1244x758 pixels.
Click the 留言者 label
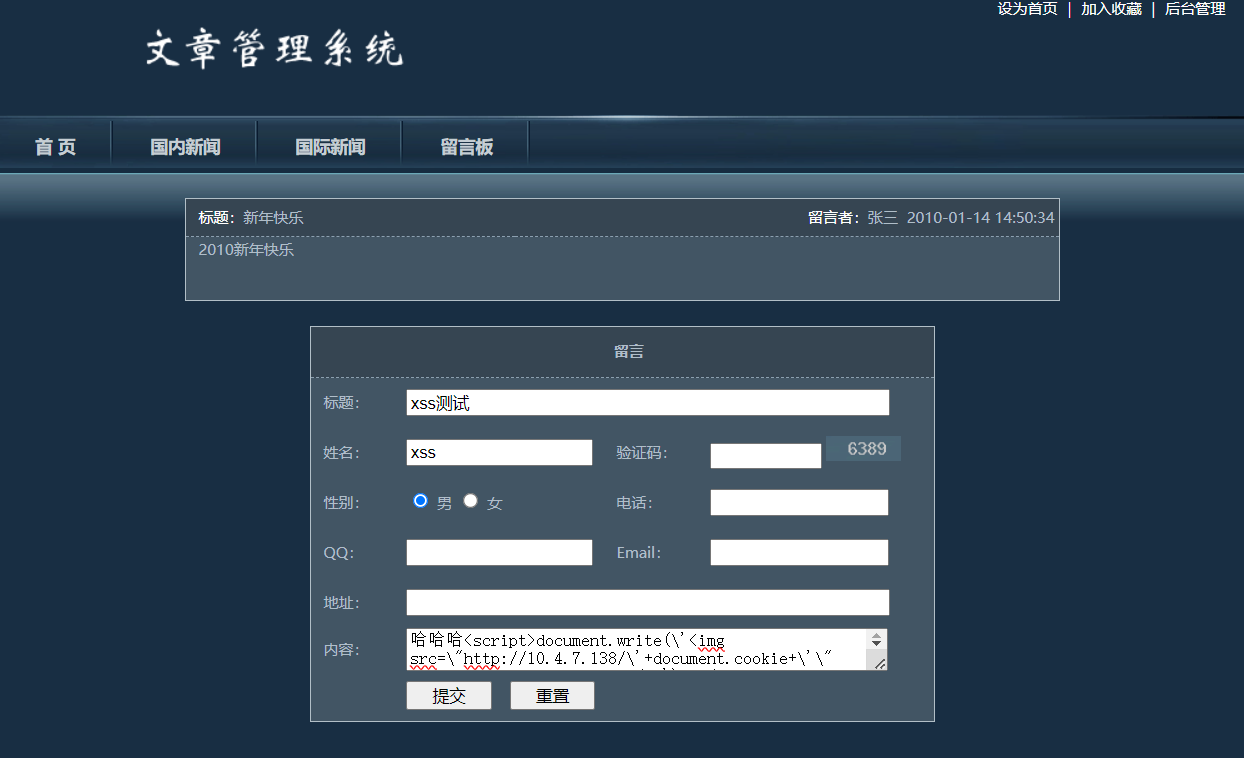(833, 217)
